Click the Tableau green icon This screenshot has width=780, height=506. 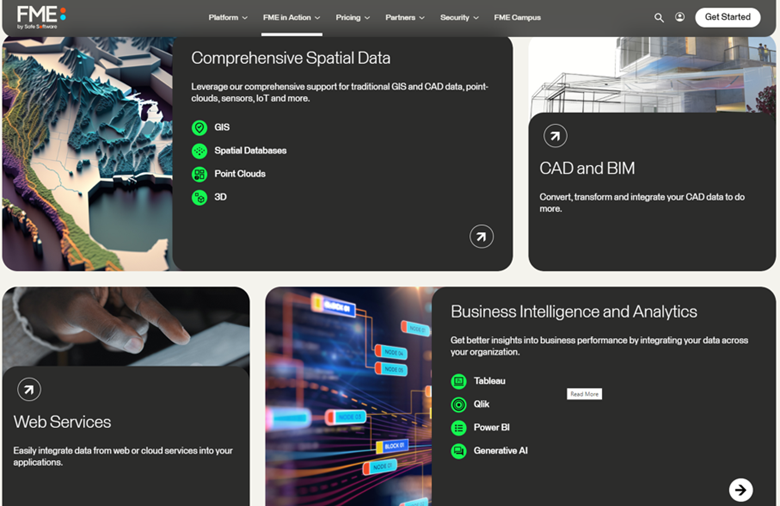(x=459, y=382)
